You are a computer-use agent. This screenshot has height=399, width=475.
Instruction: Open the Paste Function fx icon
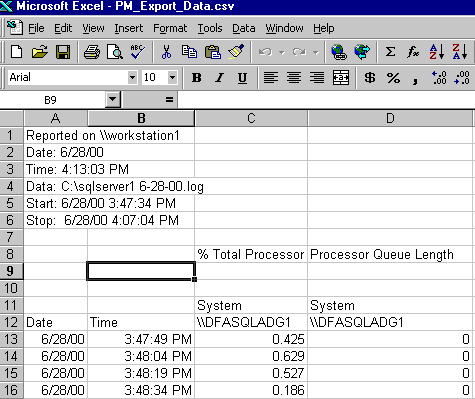[413, 52]
